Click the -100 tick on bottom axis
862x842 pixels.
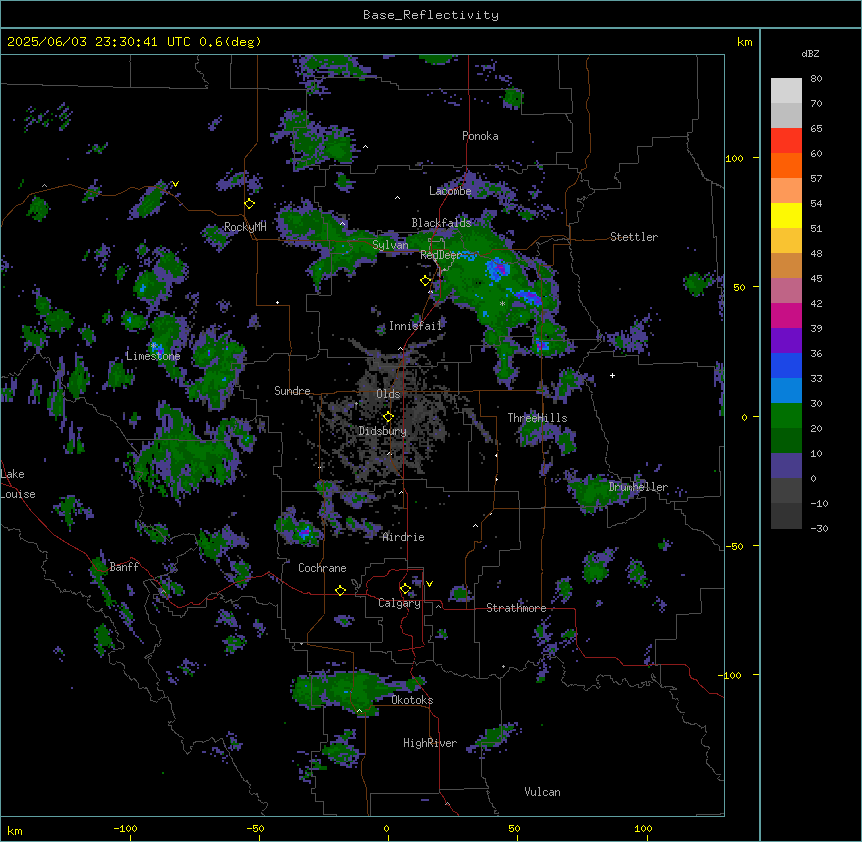(126, 828)
